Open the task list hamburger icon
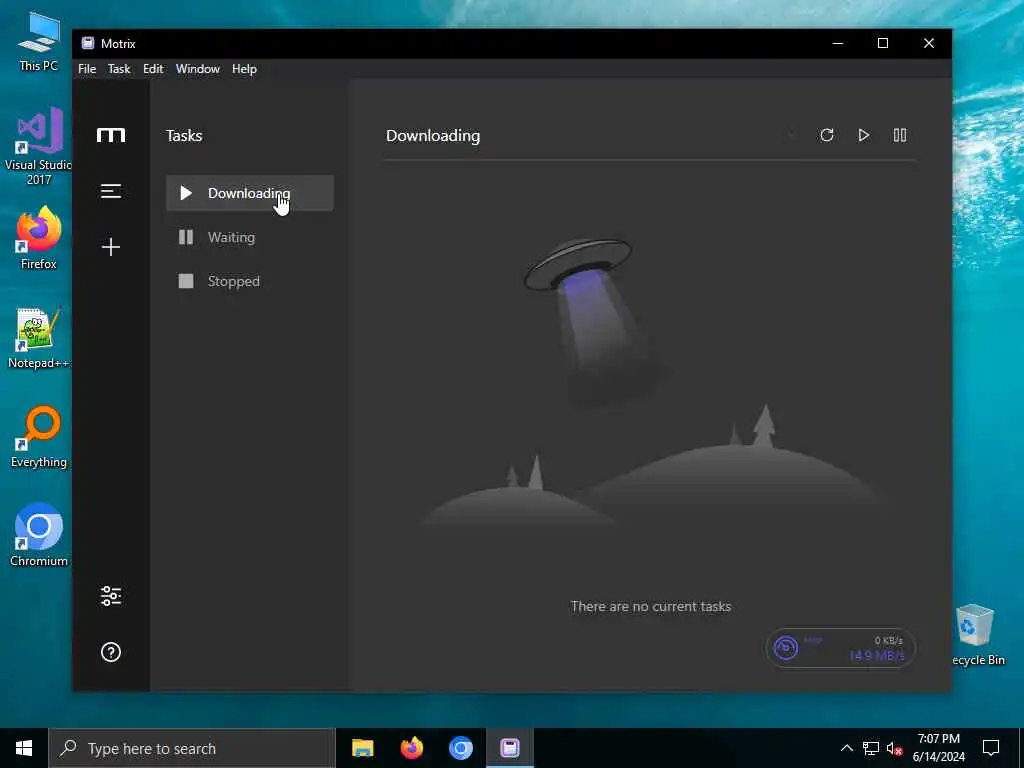 (x=111, y=191)
